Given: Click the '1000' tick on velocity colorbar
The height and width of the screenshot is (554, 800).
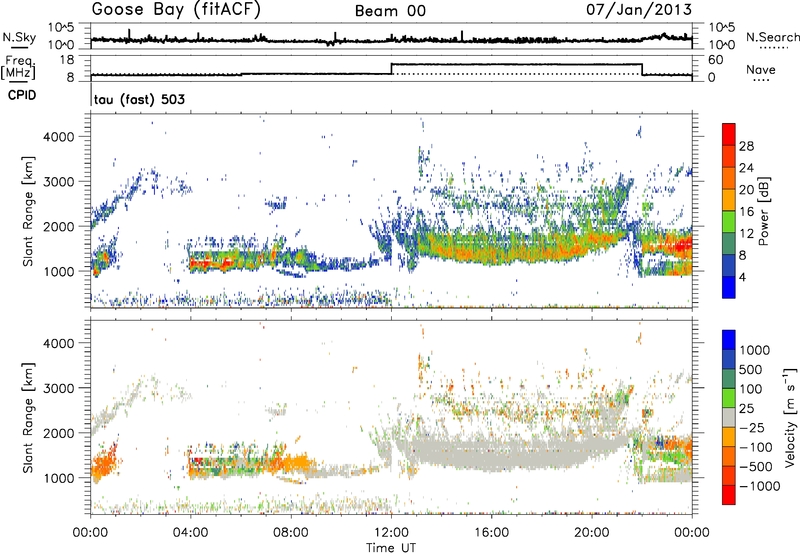Looking at the screenshot, I should 755,350.
